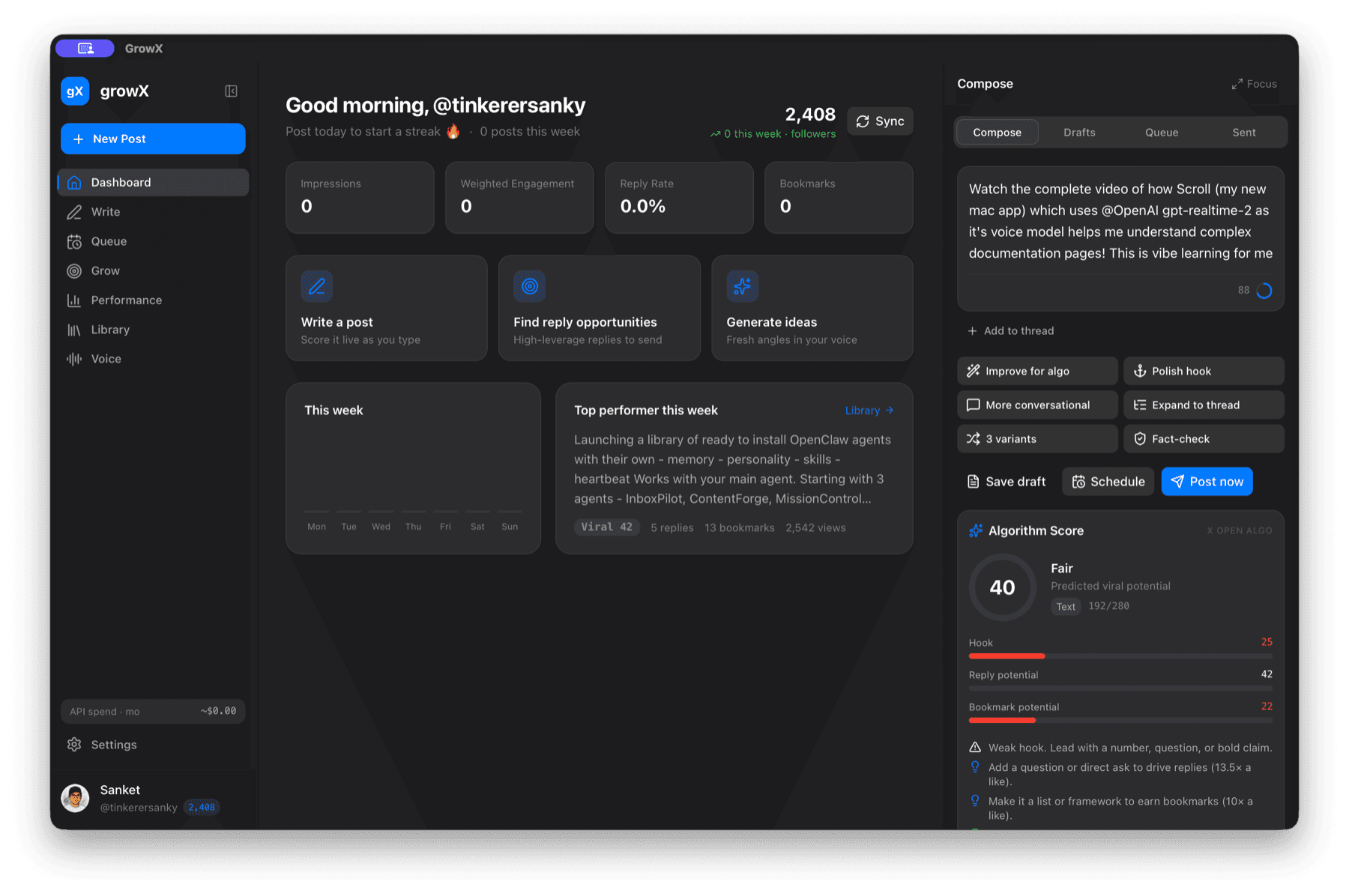This screenshot has width=1349, height=896.
Task: Click the Grow target icon in sidebar
Action: (74, 270)
